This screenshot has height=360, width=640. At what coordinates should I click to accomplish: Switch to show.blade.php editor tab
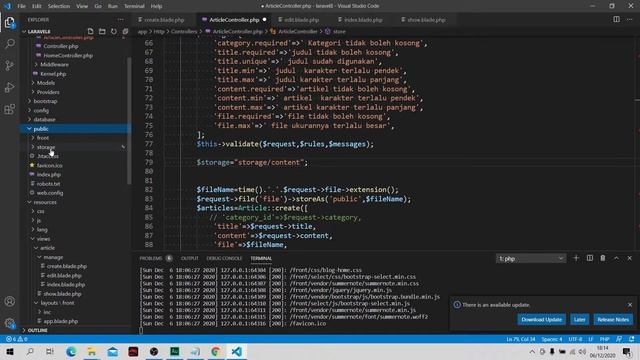pyautogui.click(x=426, y=20)
